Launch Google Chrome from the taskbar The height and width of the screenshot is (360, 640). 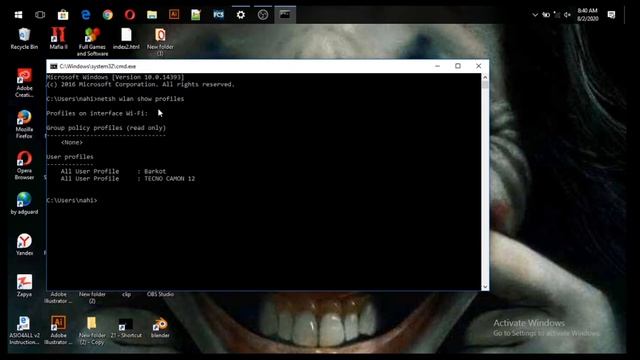pos(108,15)
